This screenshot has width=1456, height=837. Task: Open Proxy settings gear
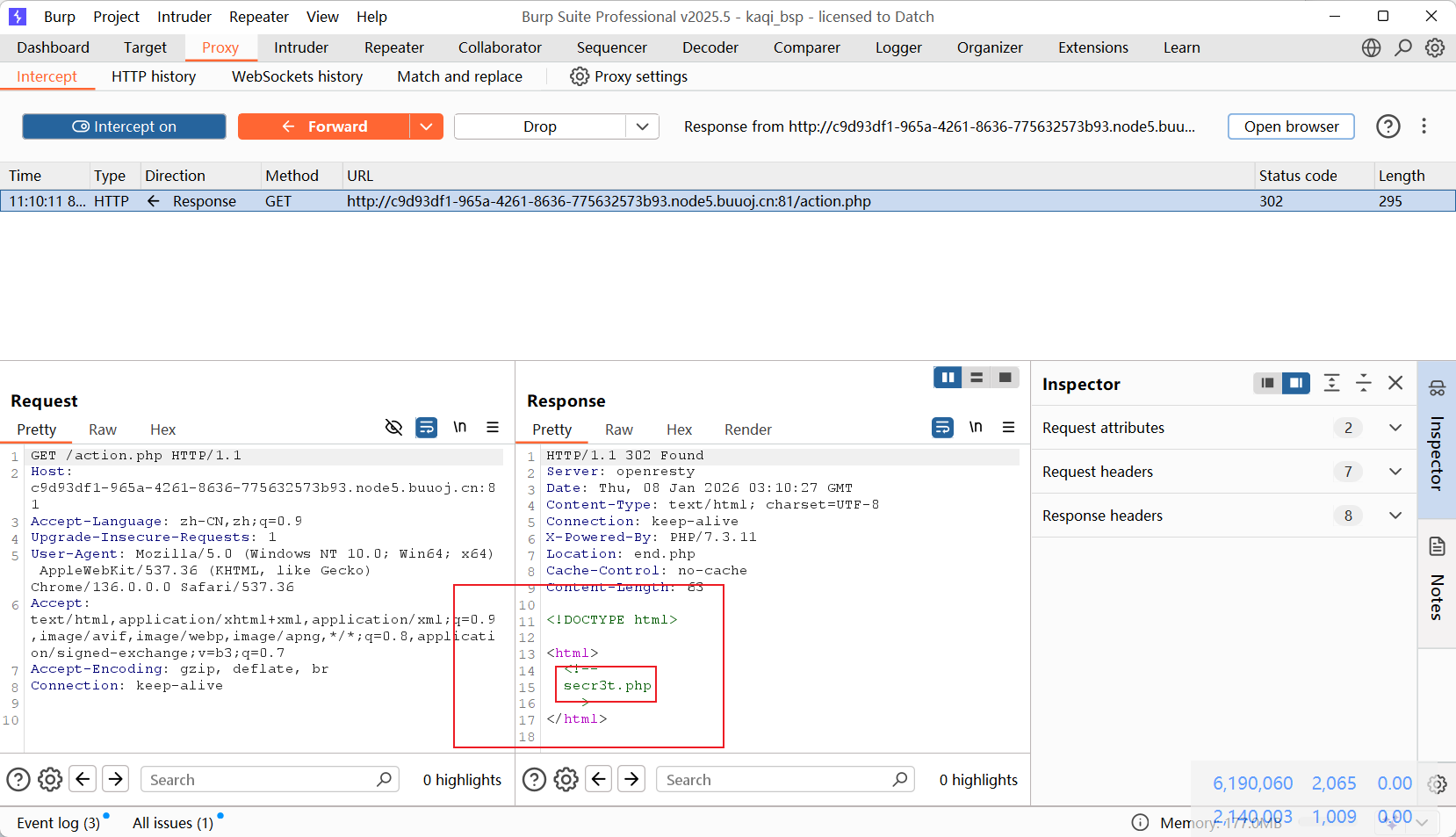[580, 76]
